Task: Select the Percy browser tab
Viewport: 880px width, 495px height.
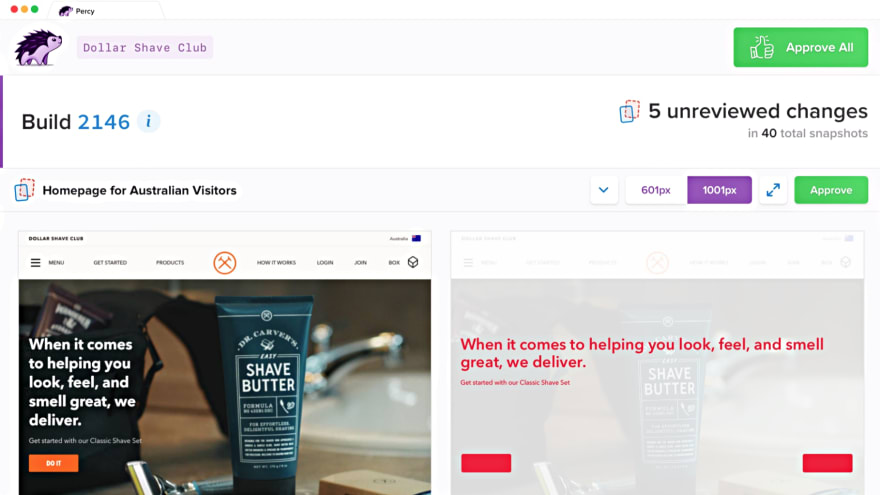Action: point(107,11)
